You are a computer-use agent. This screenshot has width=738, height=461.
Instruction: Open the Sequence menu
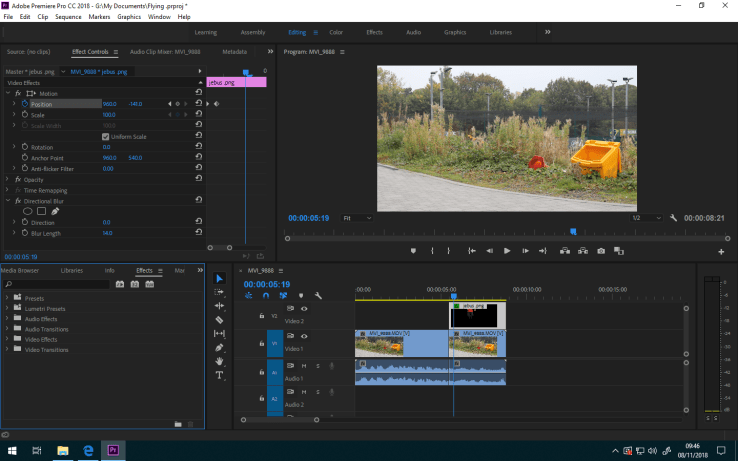[69, 17]
